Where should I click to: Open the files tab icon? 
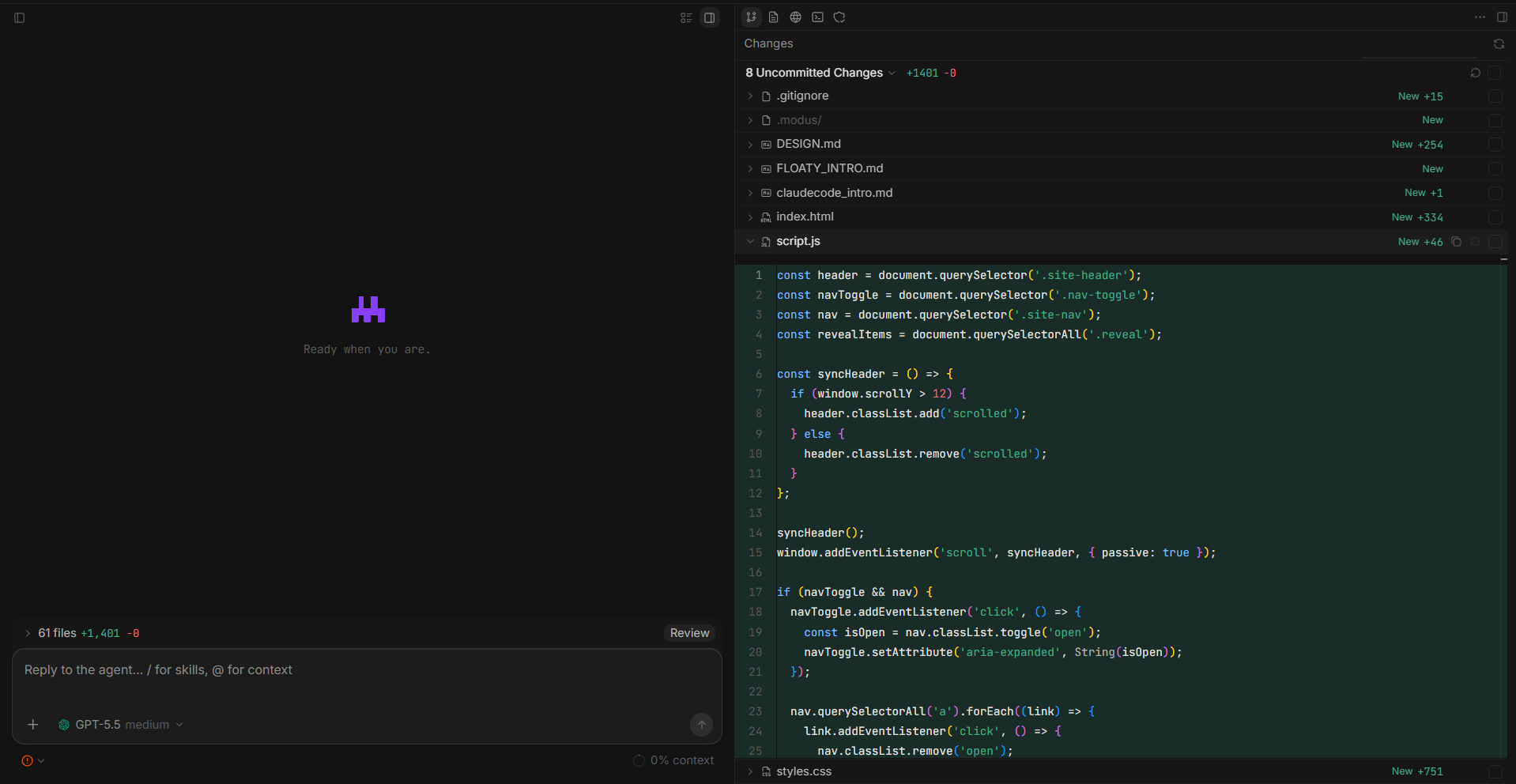tap(774, 17)
